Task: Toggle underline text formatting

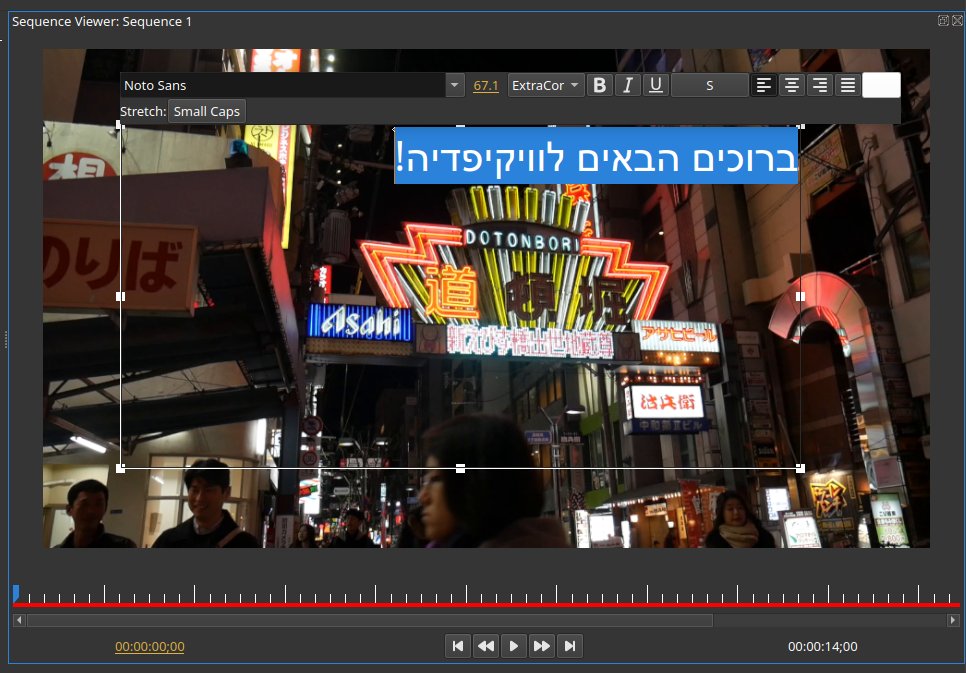Action: (656, 85)
